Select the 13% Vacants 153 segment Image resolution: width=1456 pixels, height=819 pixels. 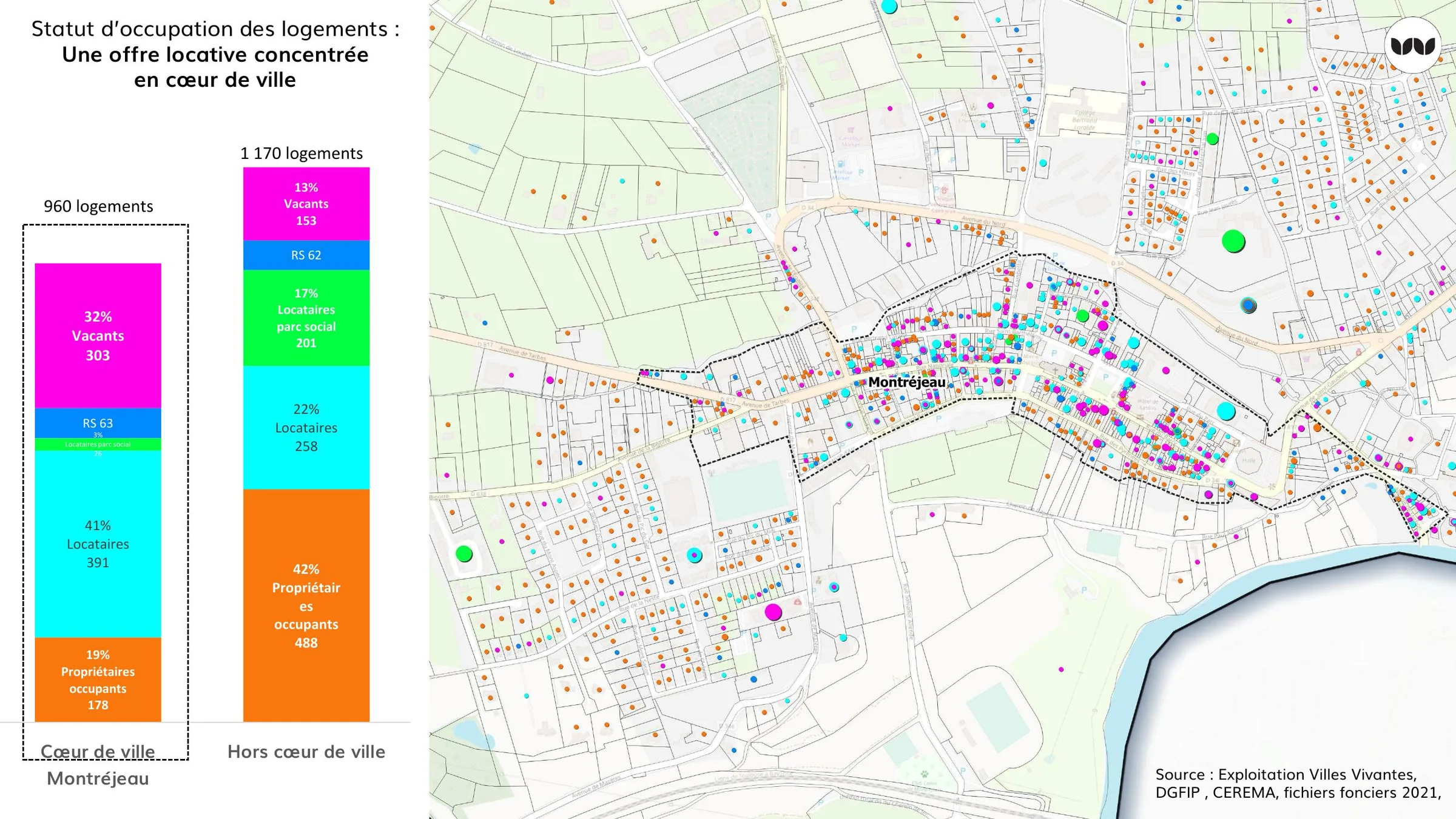click(306, 204)
